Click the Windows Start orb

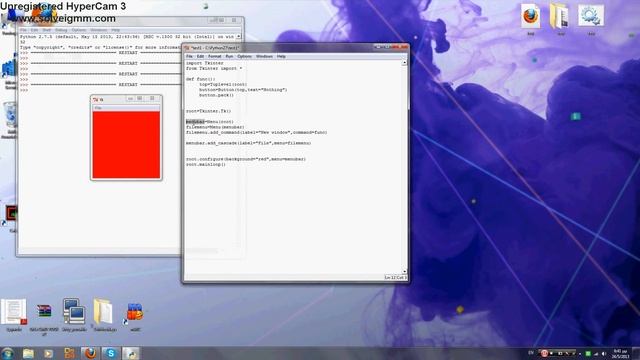tap(7, 353)
